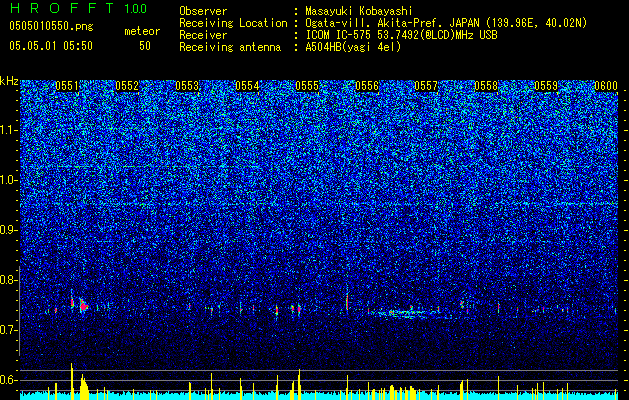Click the 0.7 kHz axis label
629x400 pixels.
click(x=9, y=330)
